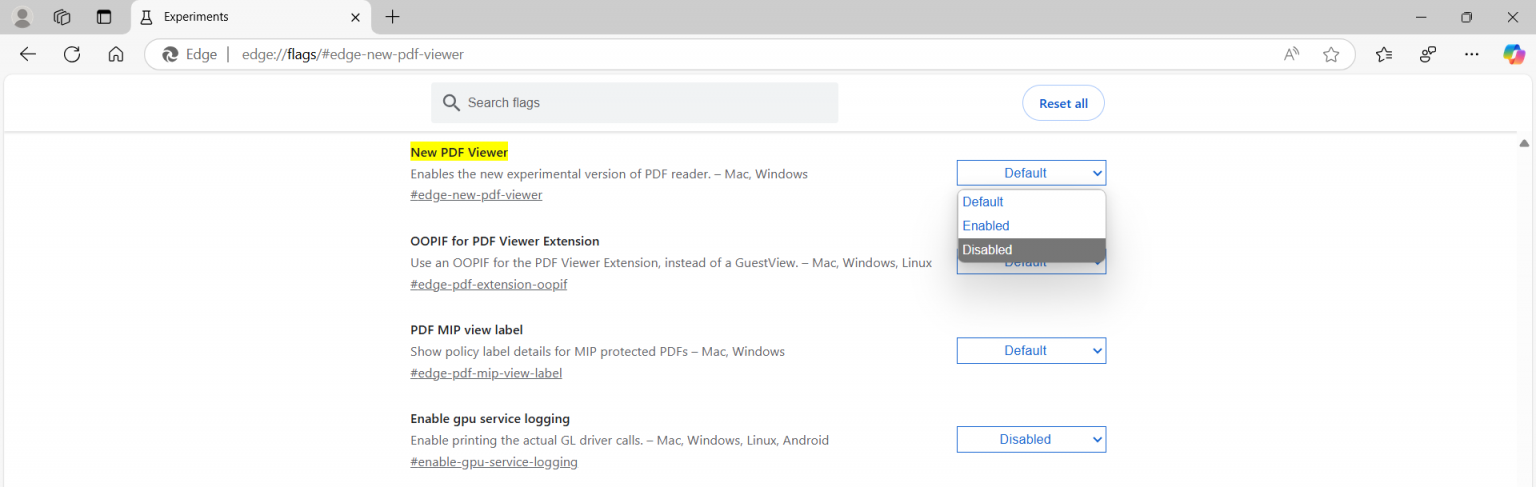Select the Experiments tab
Viewport: 1536px width, 487px height.
(x=250, y=17)
